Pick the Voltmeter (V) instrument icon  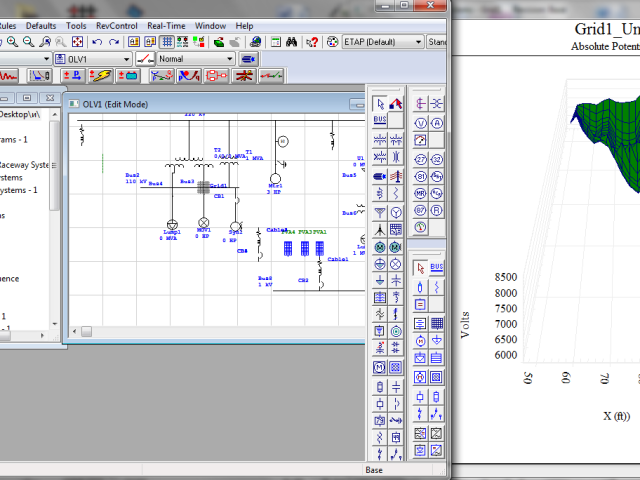coord(421,122)
